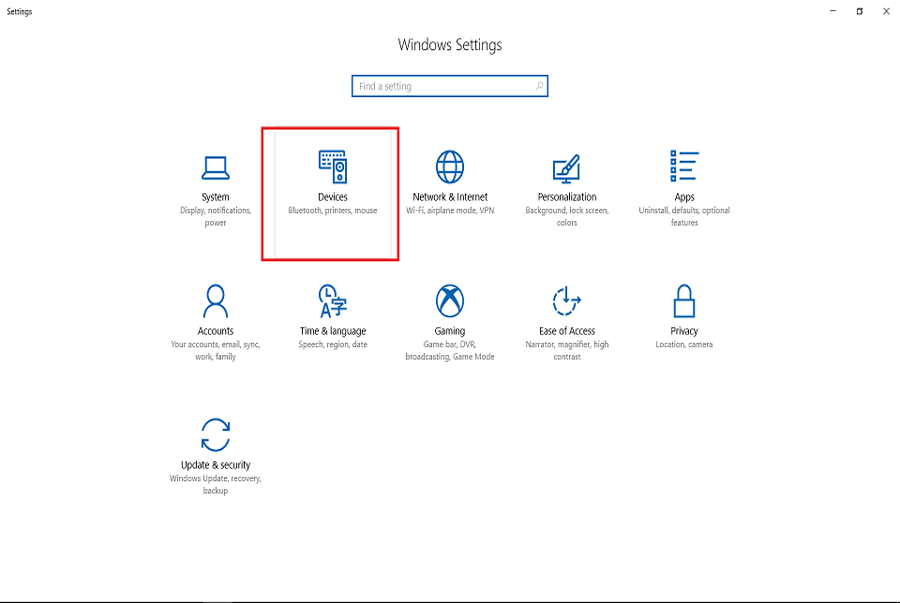Image resolution: width=900 pixels, height=603 pixels.
Task: Open the Apps list icon
Action: point(684,166)
